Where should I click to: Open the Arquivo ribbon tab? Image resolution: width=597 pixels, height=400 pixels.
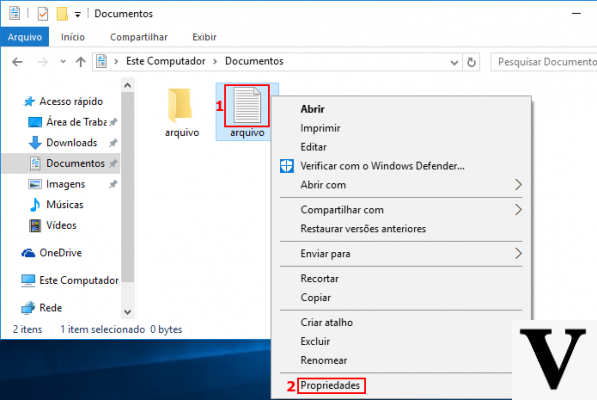click(25, 37)
